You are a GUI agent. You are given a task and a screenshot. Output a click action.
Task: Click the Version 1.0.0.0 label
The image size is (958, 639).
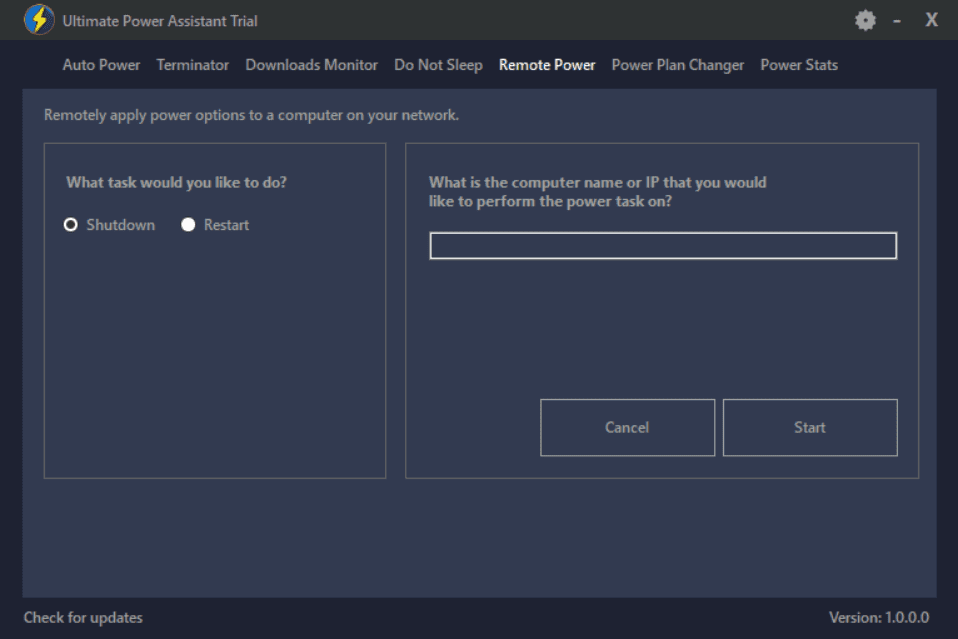coord(879,617)
